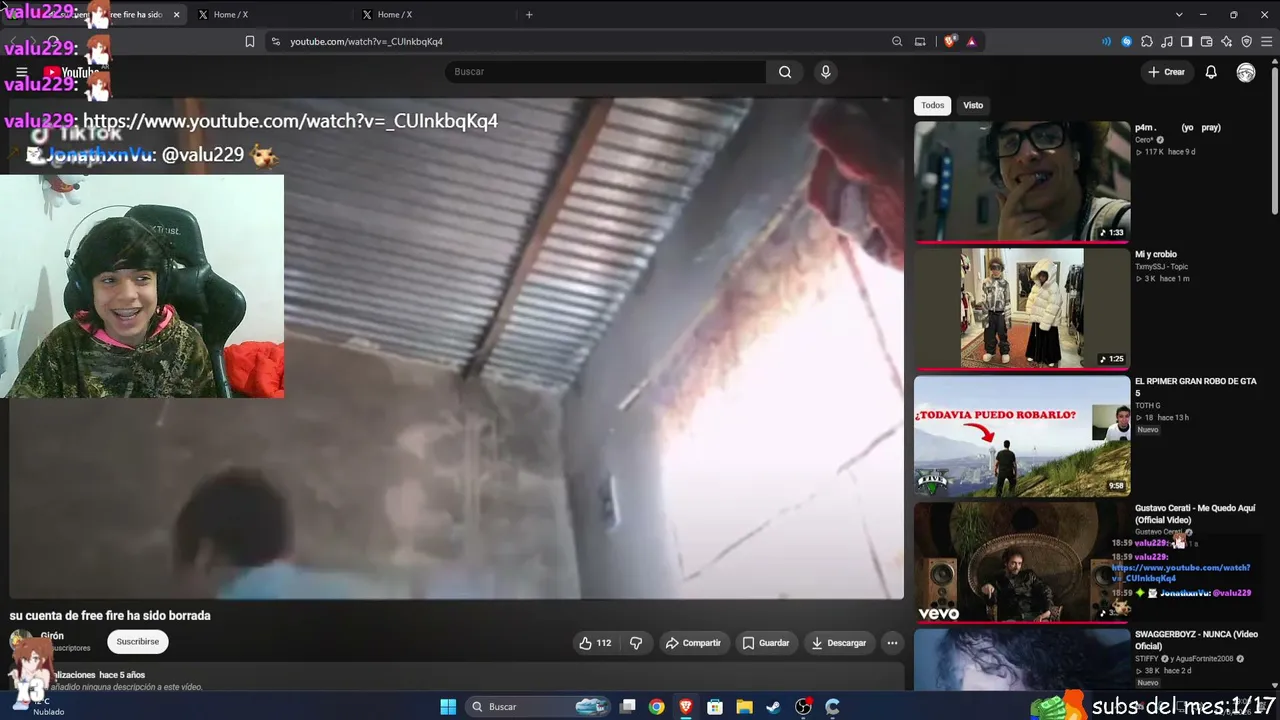Click the zoom magnifier icon in address bar
Image resolution: width=1280 pixels, height=720 pixels.
point(897,41)
